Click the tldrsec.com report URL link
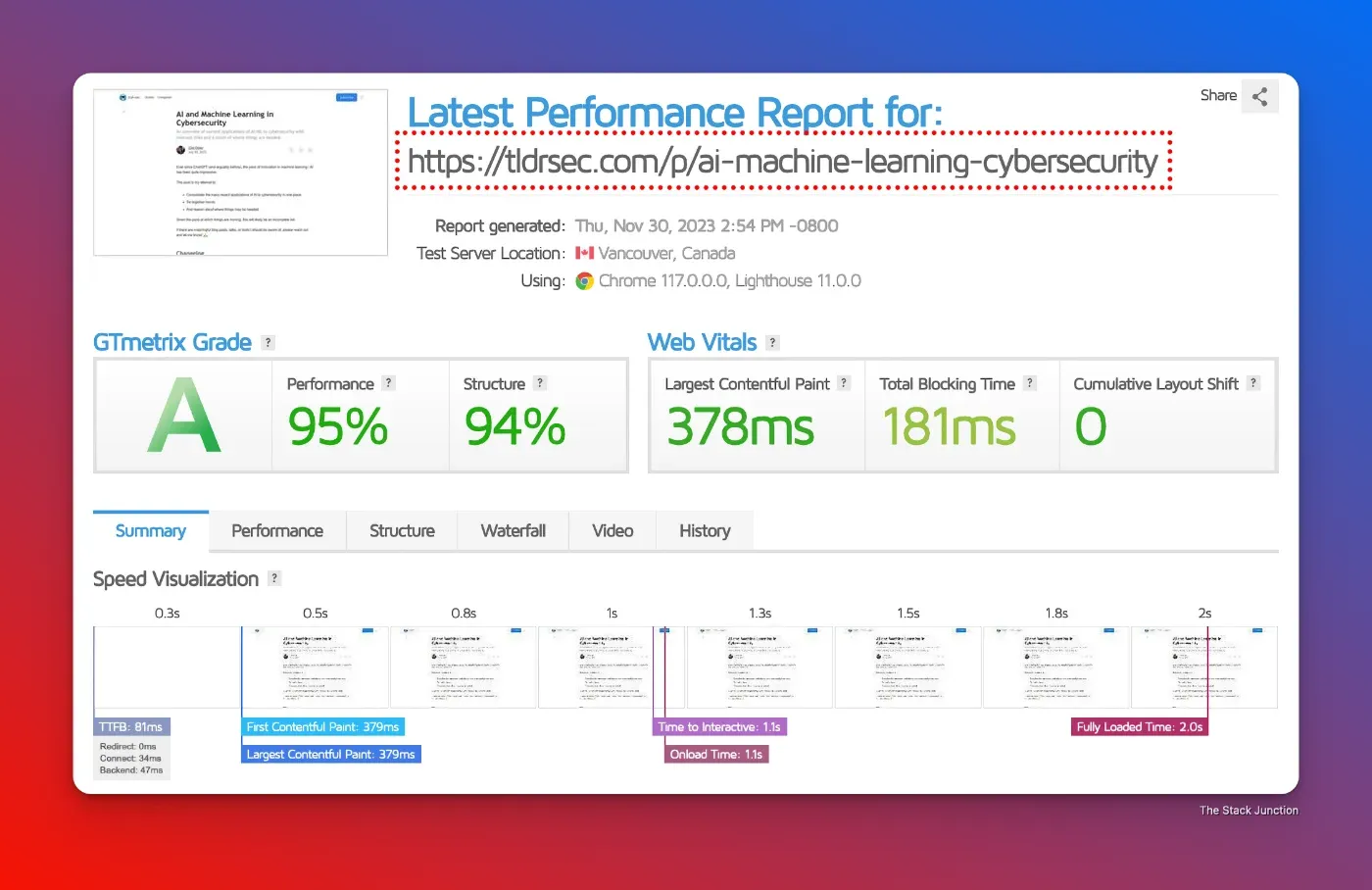1372x890 pixels. [782, 162]
